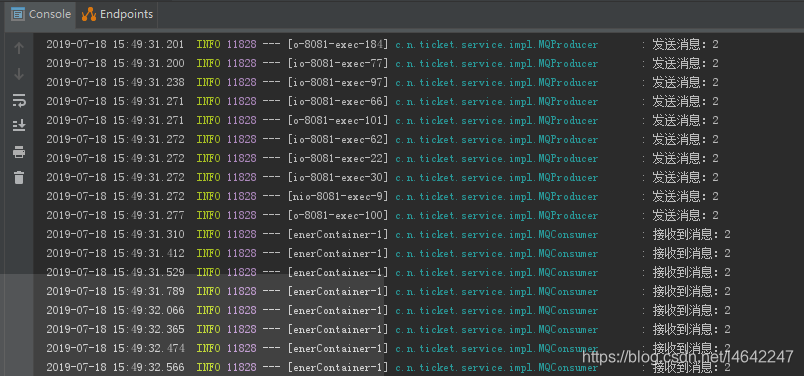804x376 pixels.
Task: Click thread name [o-8081-exec-100]
Action: 338,215
